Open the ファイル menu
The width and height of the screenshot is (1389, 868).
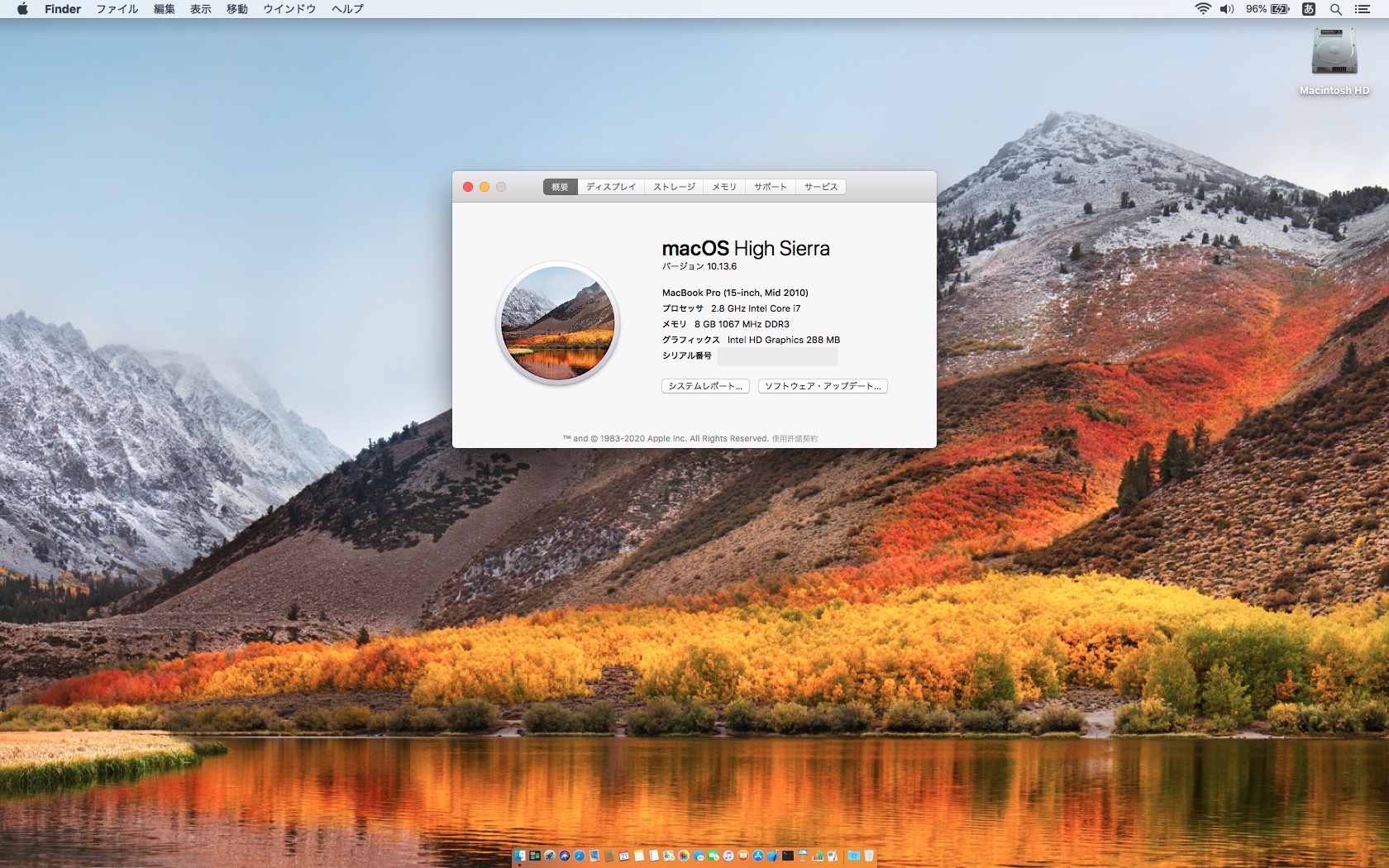point(117,9)
